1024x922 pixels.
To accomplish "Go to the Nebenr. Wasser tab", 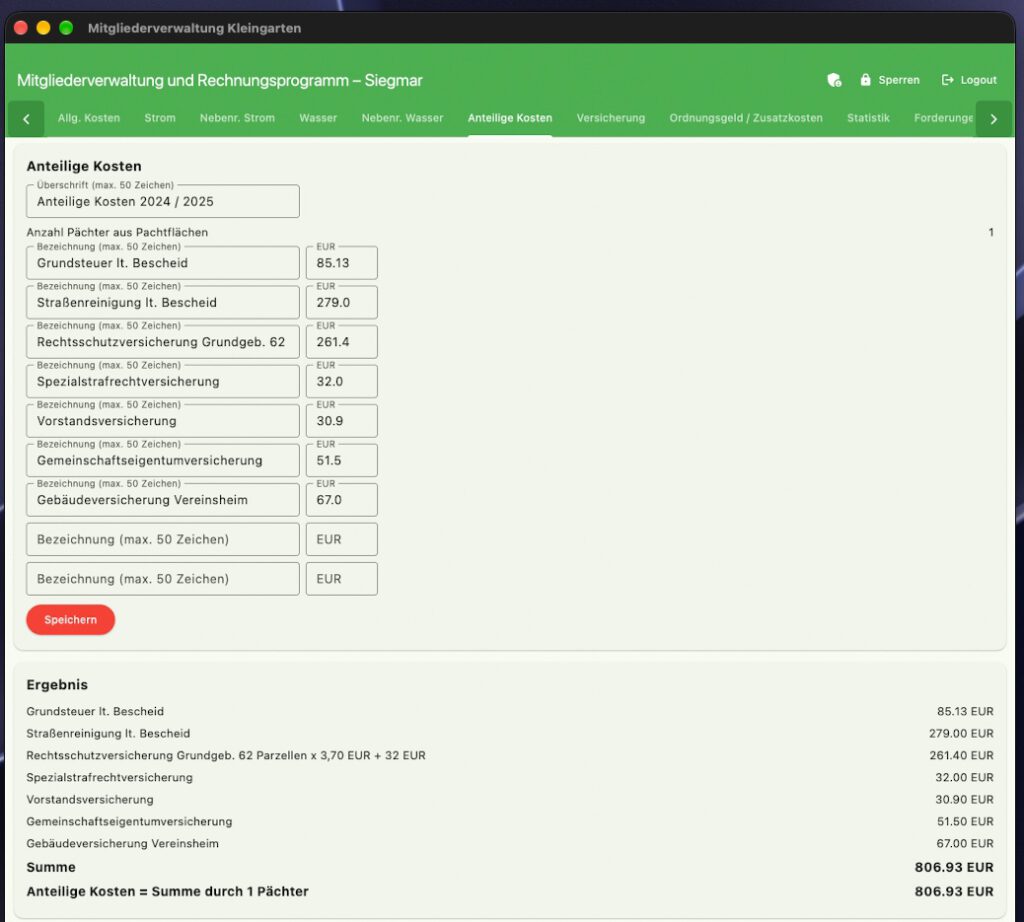I will pyautogui.click(x=402, y=118).
